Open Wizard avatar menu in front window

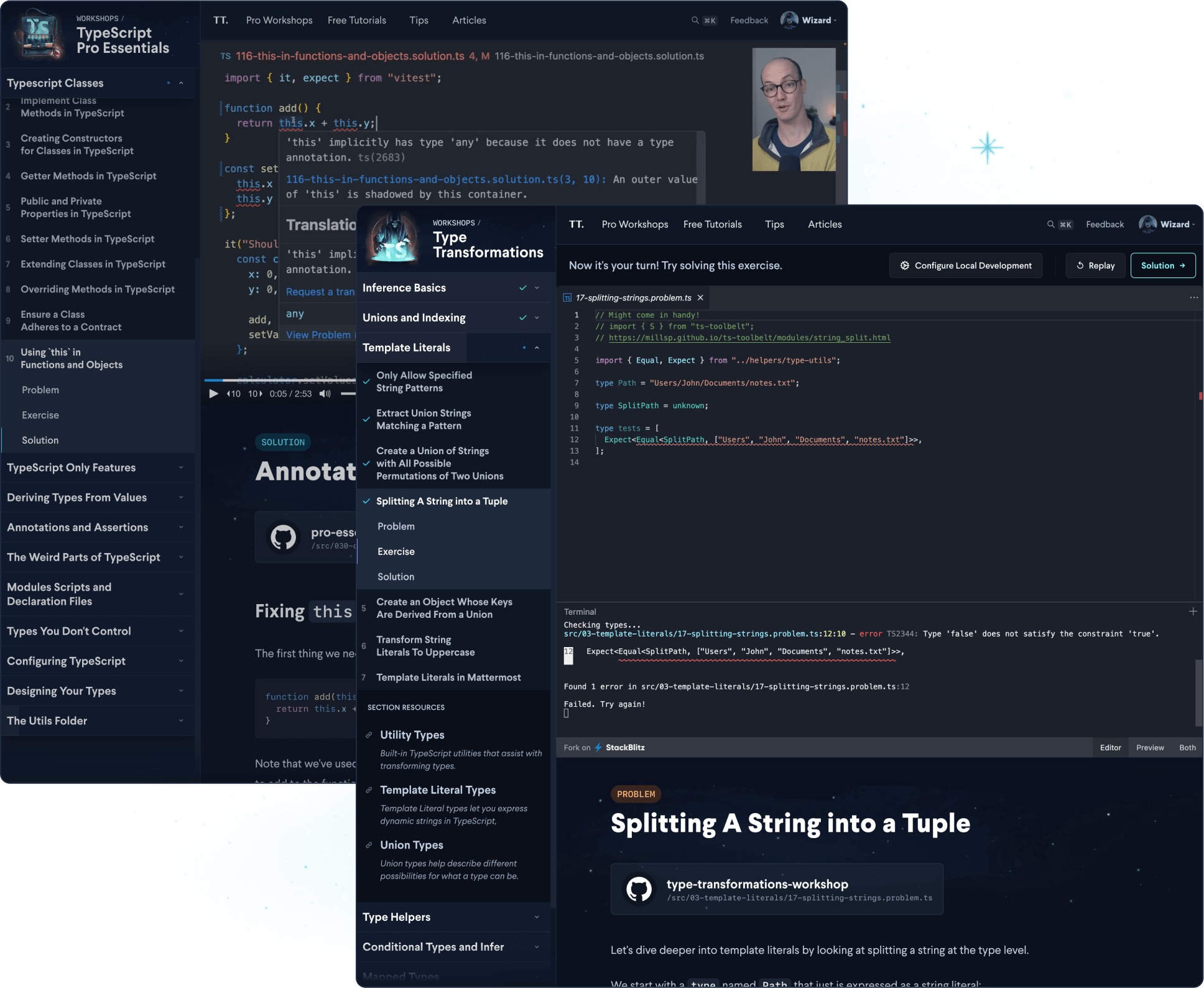click(1167, 225)
